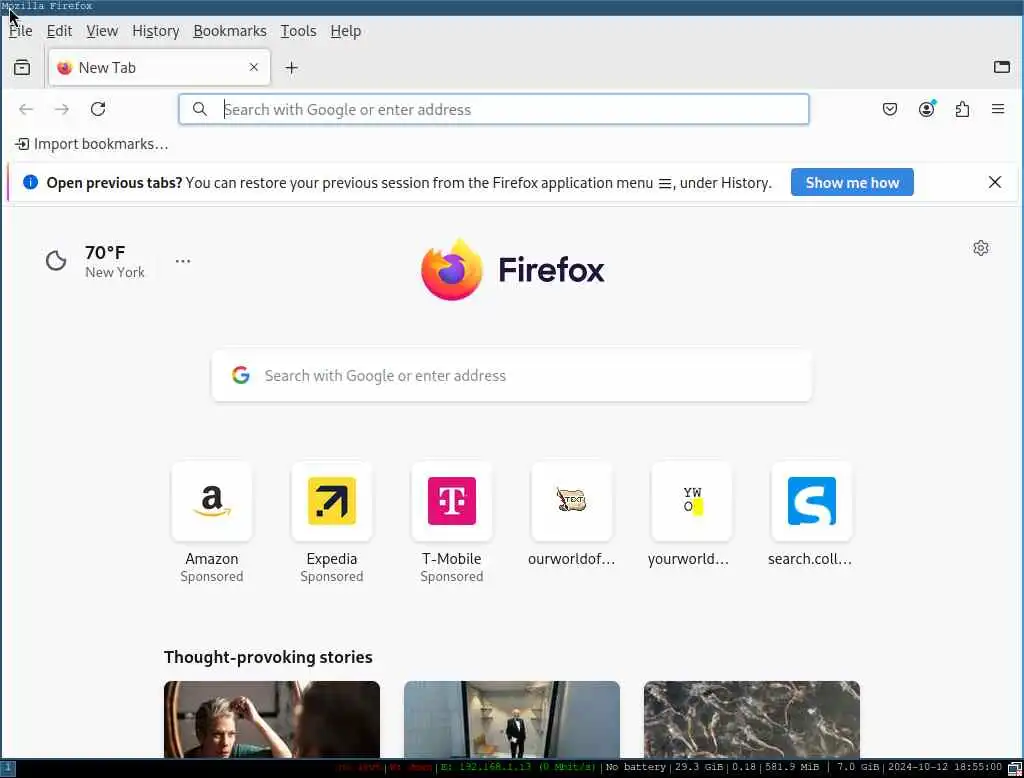Reload the current page
The image size is (1024, 778).
click(98, 109)
